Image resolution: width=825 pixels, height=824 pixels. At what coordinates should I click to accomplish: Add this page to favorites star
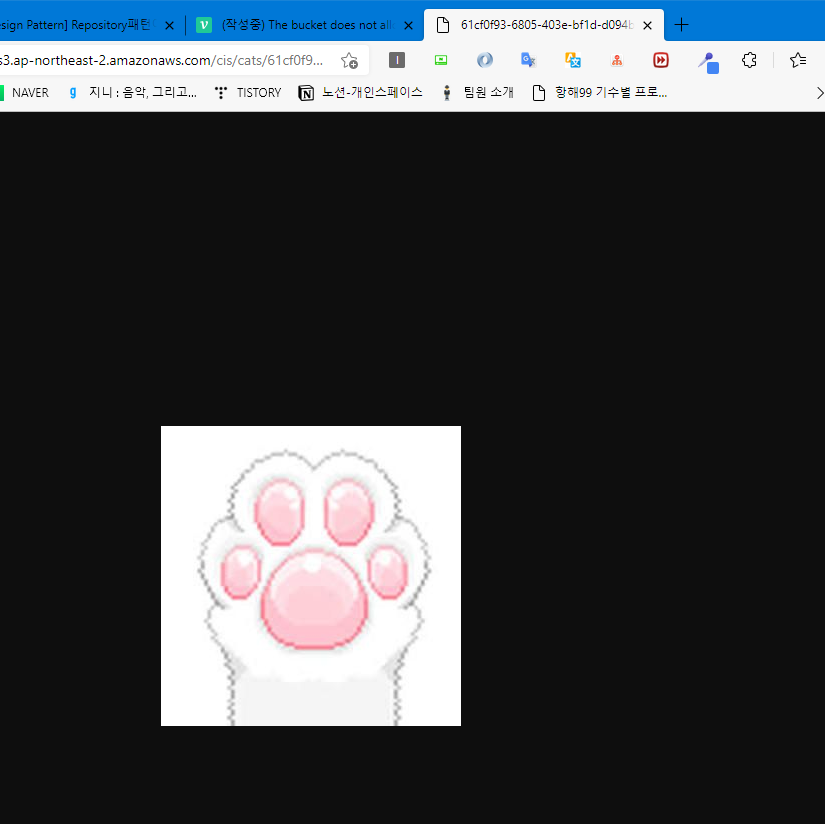point(349,61)
